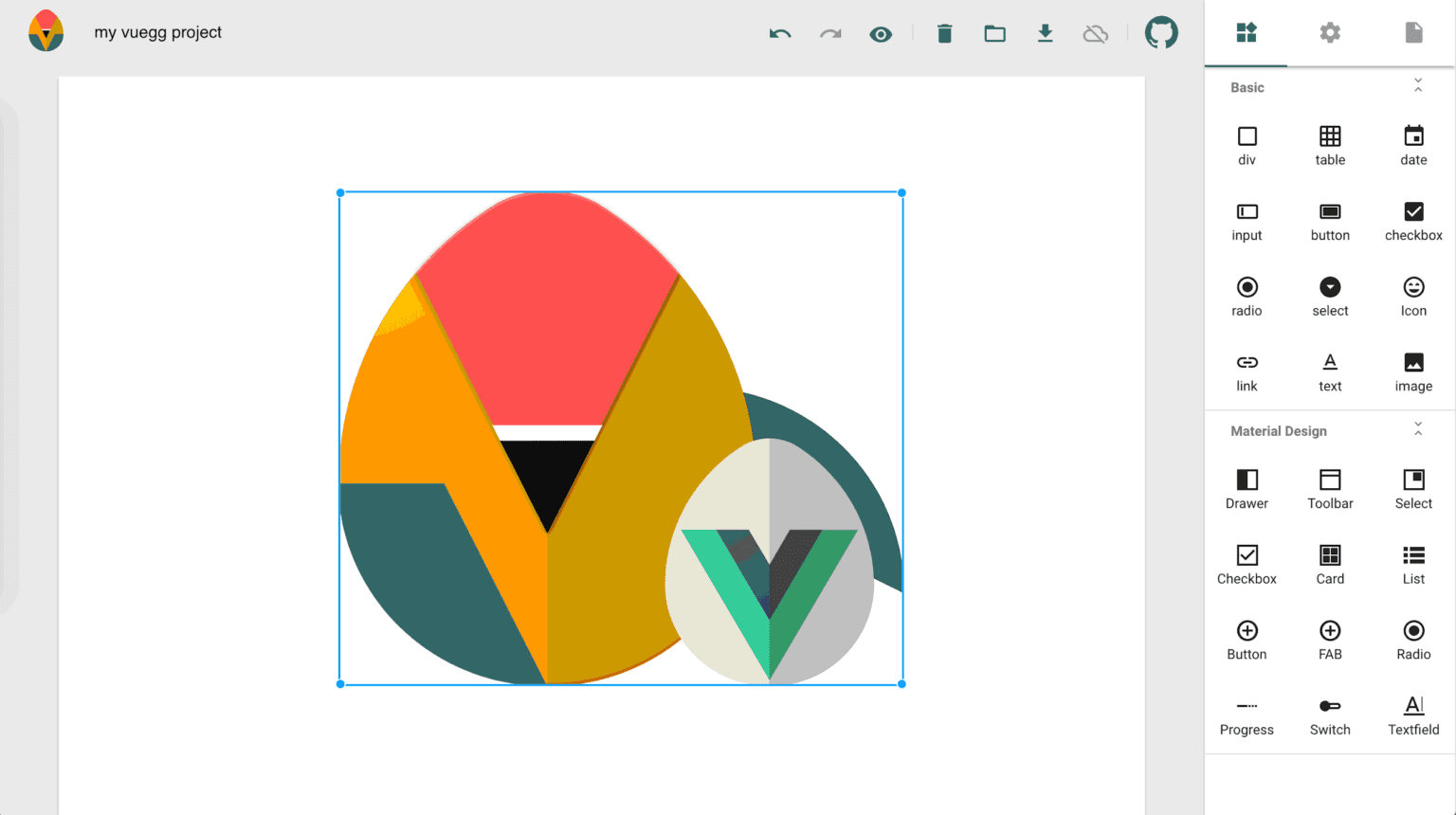Insert a Material Design FAB button
1456x815 pixels.
coord(1330,639)
